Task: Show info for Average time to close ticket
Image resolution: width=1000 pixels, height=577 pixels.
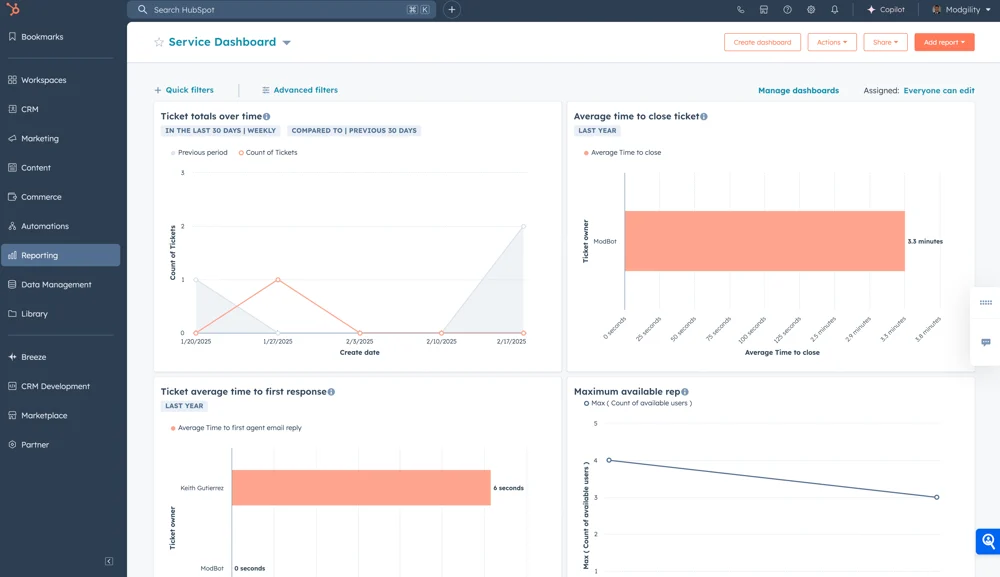Action: point(704,117)
